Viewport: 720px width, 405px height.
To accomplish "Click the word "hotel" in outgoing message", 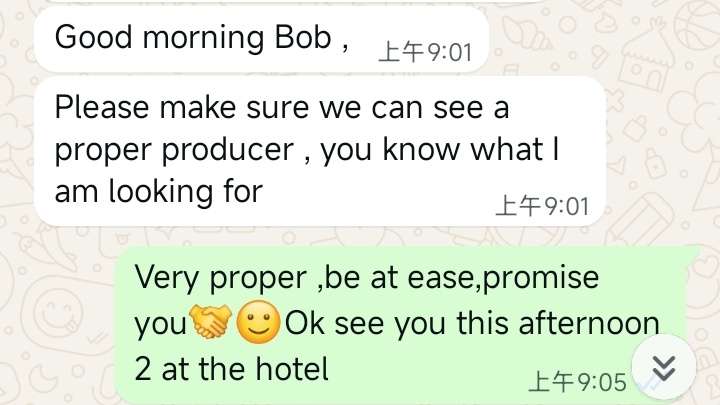I will pyautogui.click(x=292, y=369).
